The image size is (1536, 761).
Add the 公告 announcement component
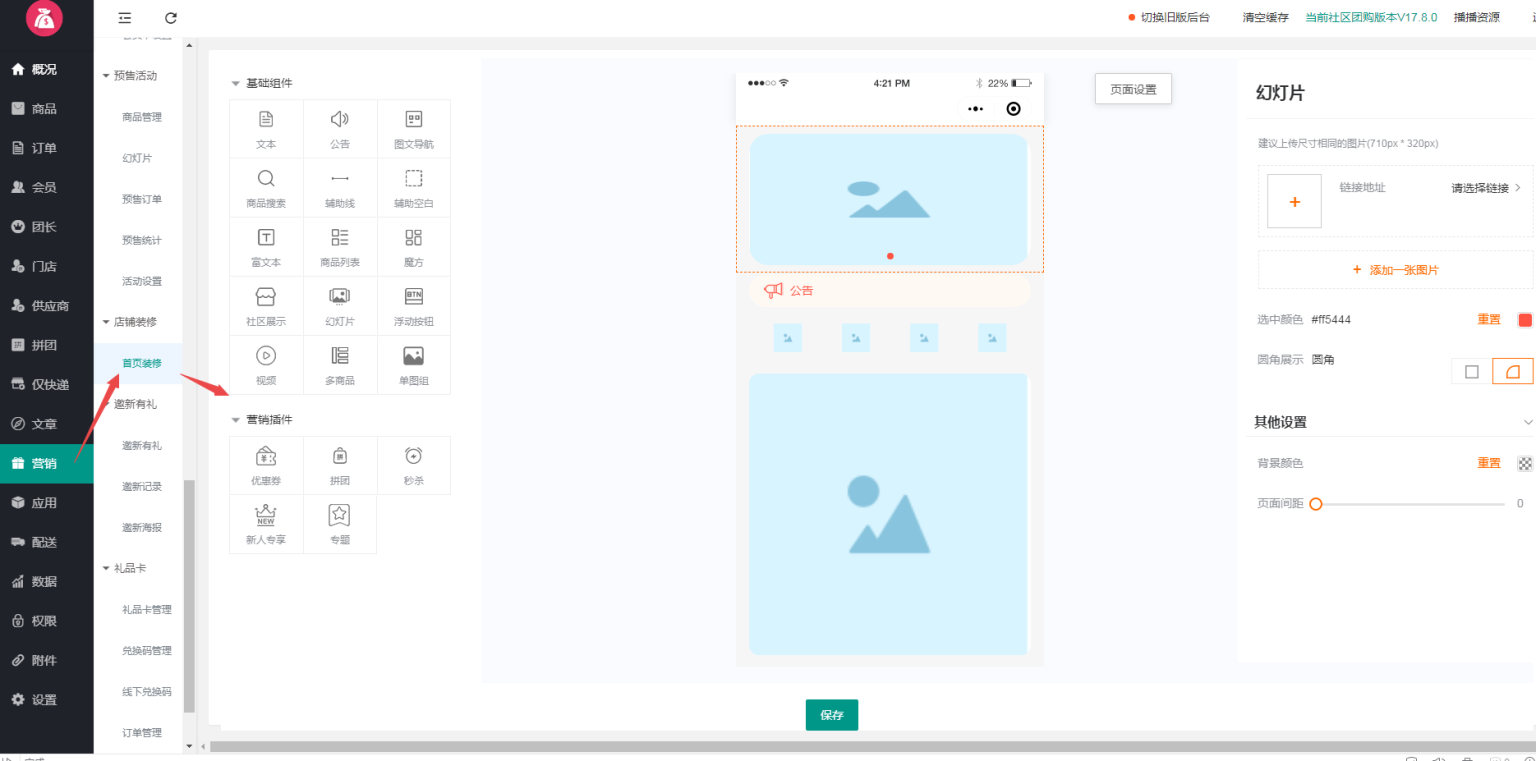340,129
